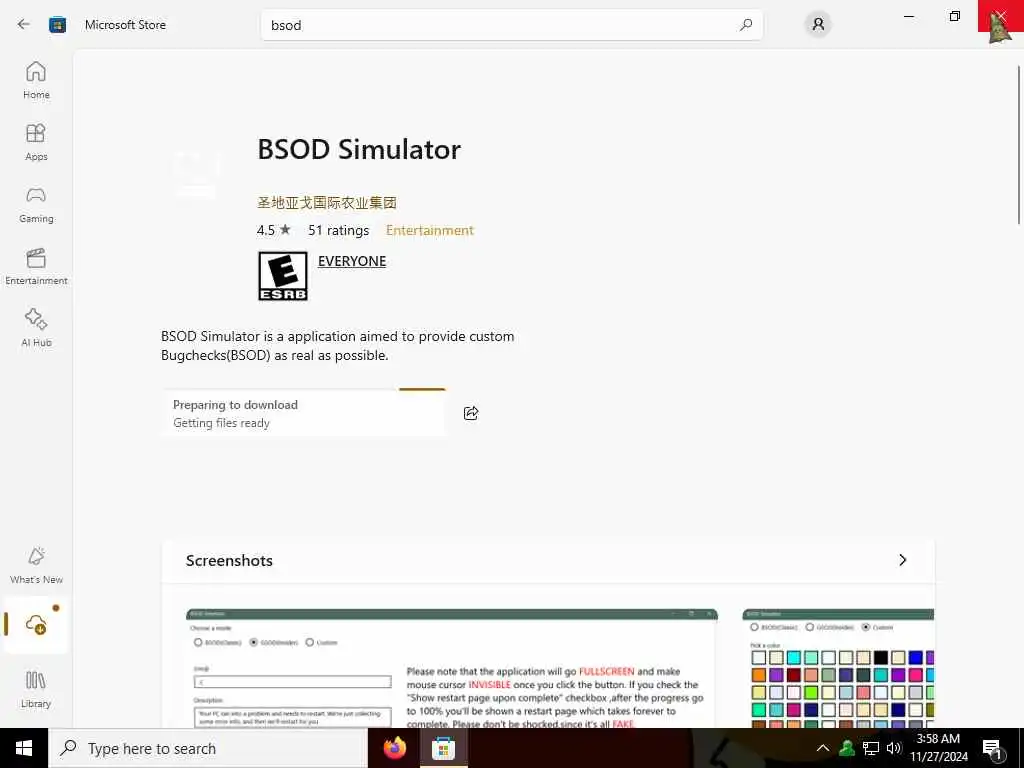Open AI Hub in the sidebar

[x=36, y=328]
